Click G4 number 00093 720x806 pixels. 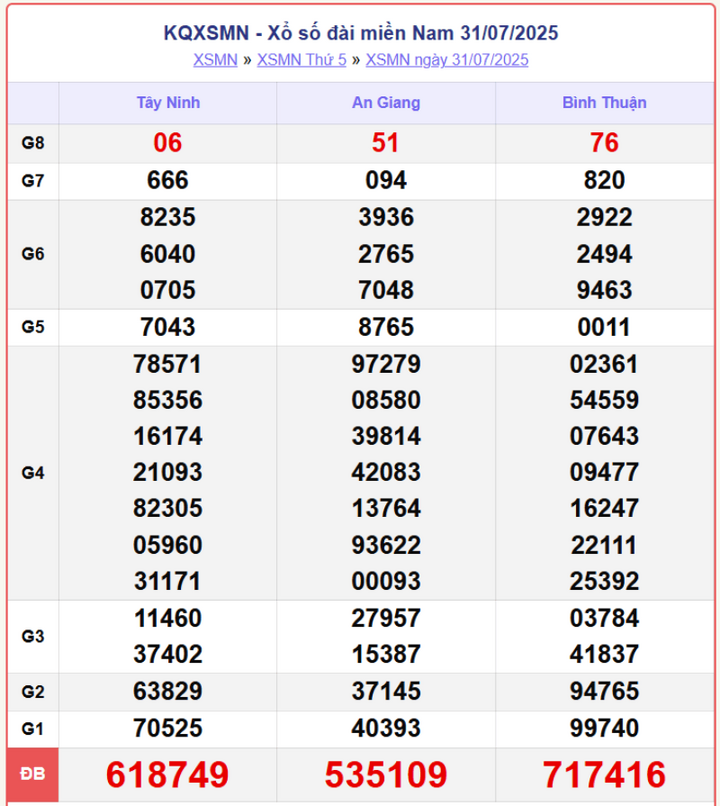(386, 581)
